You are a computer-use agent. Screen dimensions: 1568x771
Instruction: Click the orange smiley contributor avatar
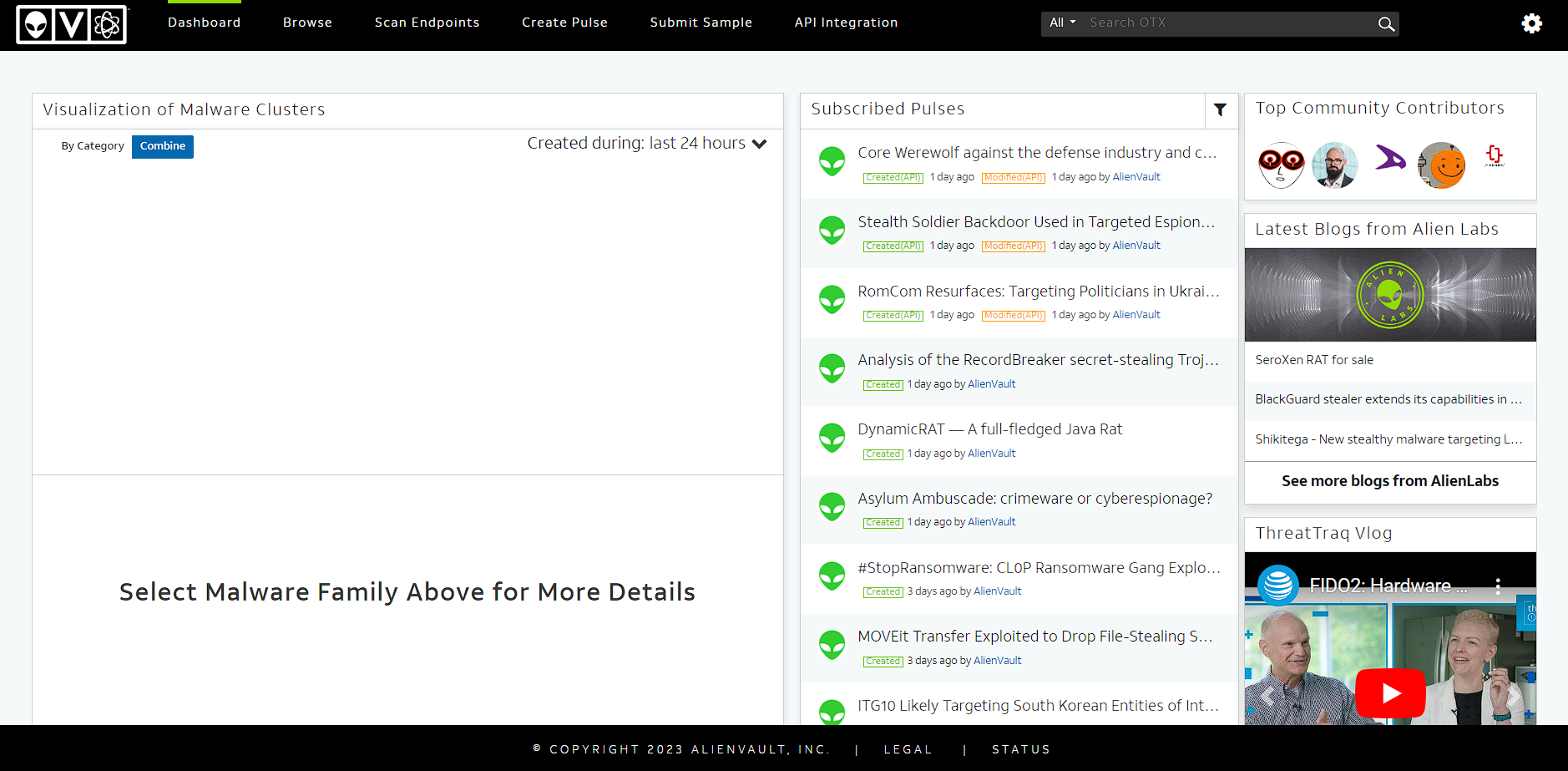point(1441,165)
